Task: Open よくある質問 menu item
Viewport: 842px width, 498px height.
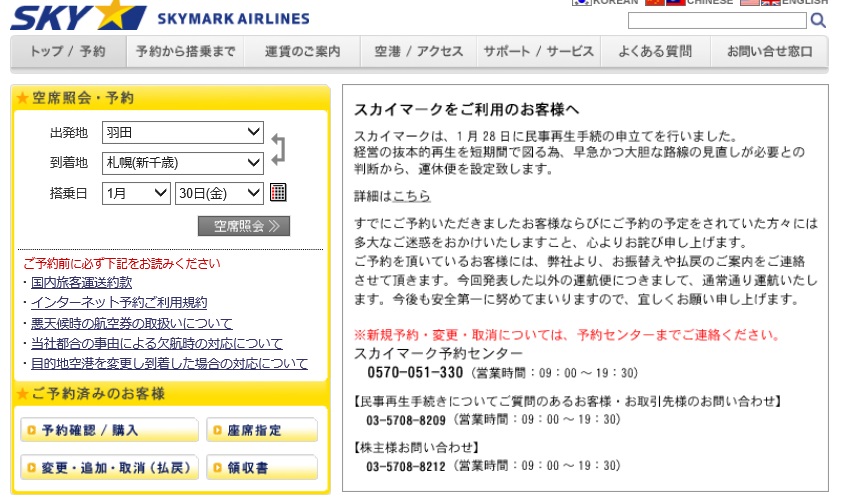Action: coord(654,52)
